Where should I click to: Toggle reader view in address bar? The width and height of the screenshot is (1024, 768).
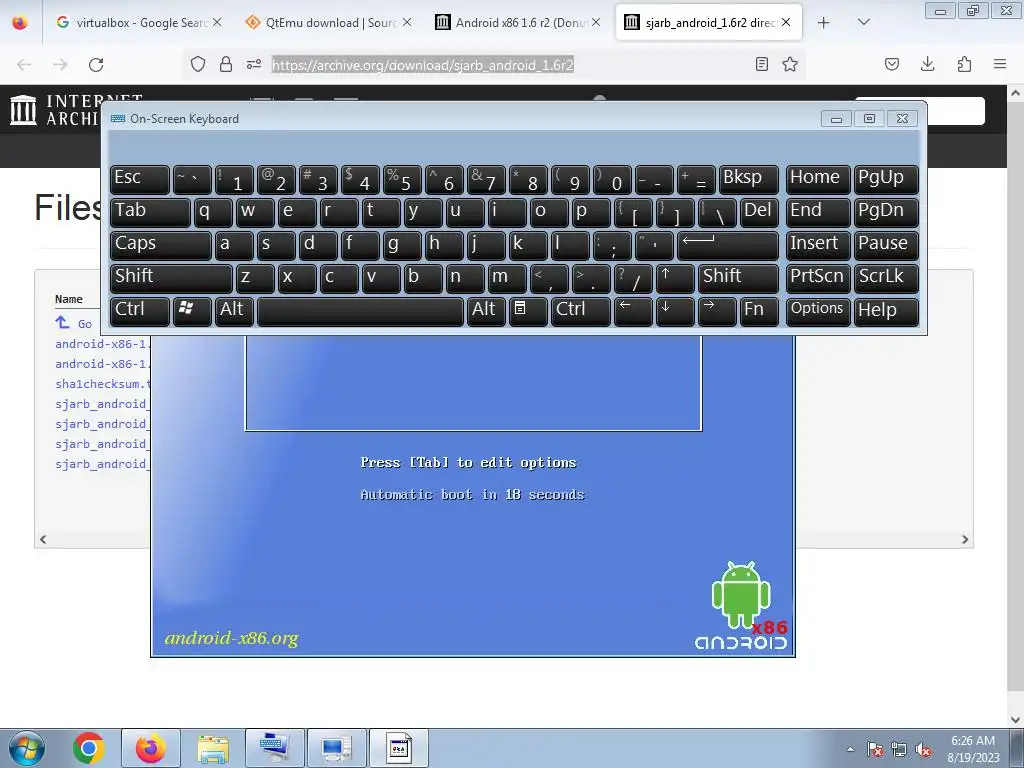point(761,64)
